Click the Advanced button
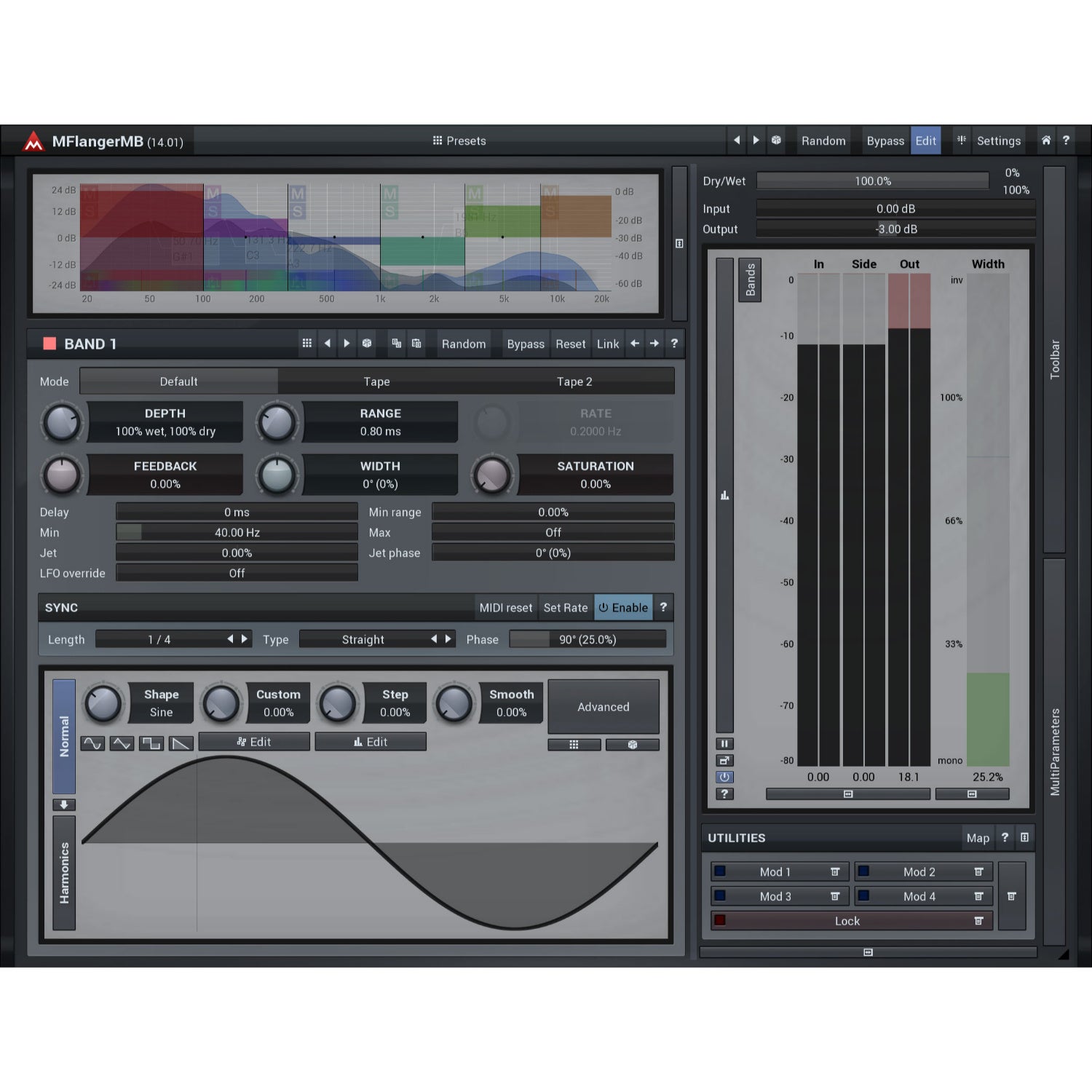The height and width of the screenshot is (1092, 1092). pos(604,707)
